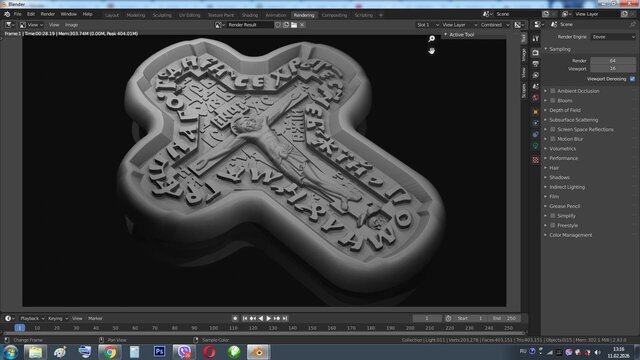
Task: Enable the Bloom checkbox
Action: (x=553, y=100)
